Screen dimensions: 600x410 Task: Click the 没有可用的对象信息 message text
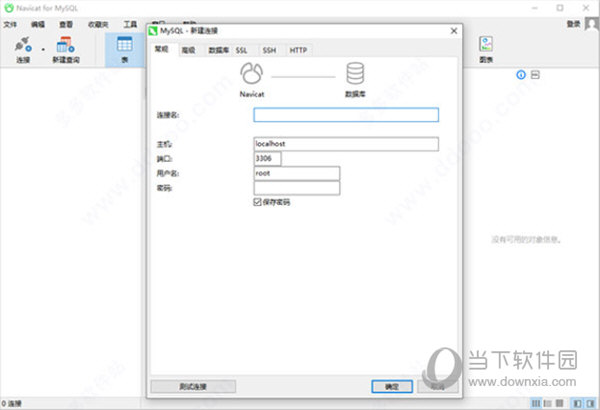[x=526, y=240]
